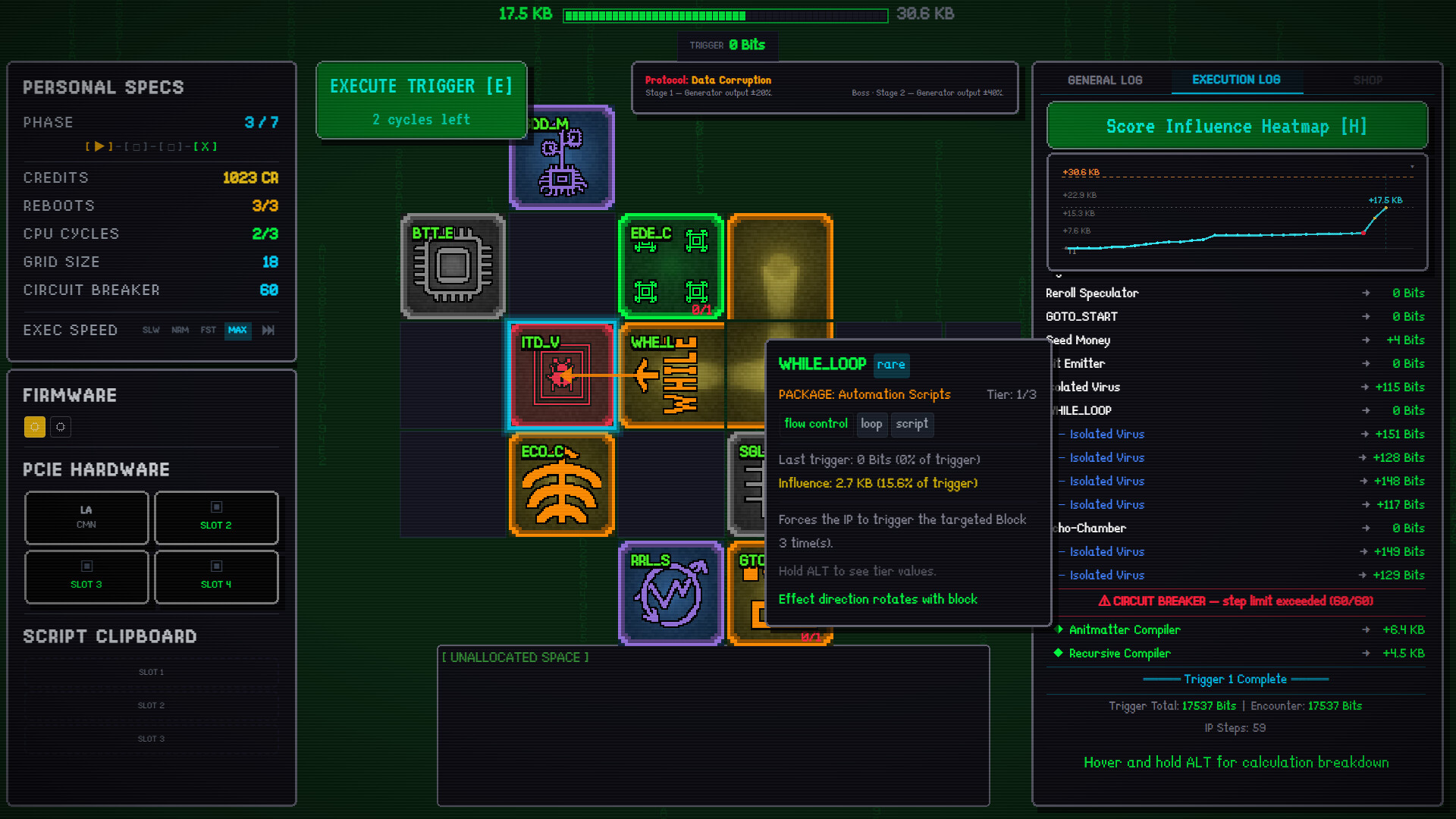The width and height of the screenshot is (1456, 819).
Task: Click the dark firmware chip icon
Action: pos(61,427)
